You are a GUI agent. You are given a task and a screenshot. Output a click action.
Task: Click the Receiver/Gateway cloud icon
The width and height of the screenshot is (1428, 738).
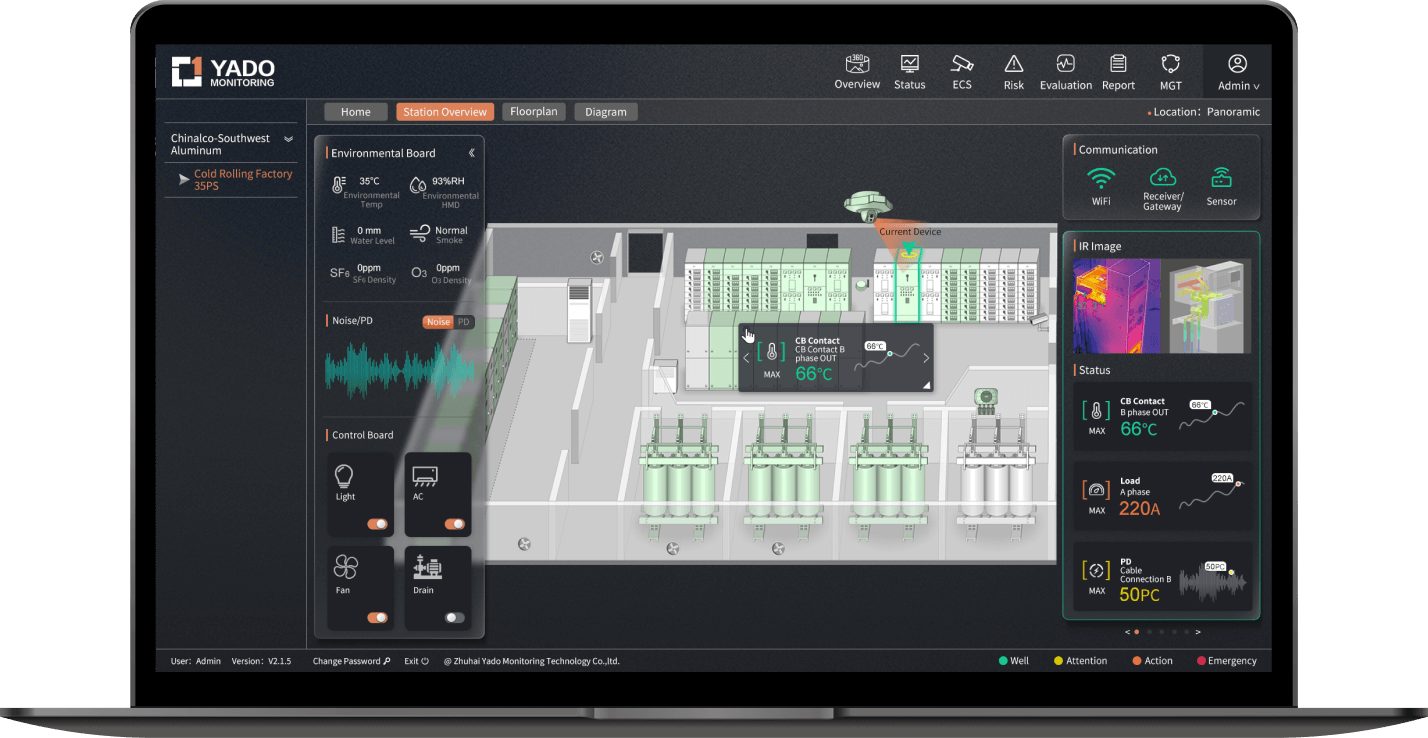(1163, 177)
